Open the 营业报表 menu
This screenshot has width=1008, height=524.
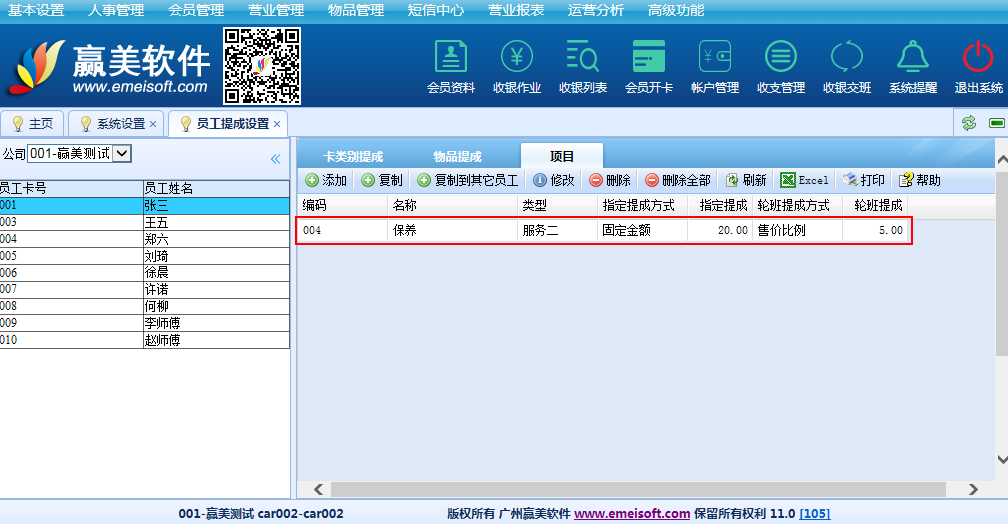click(x=516, y=10)
